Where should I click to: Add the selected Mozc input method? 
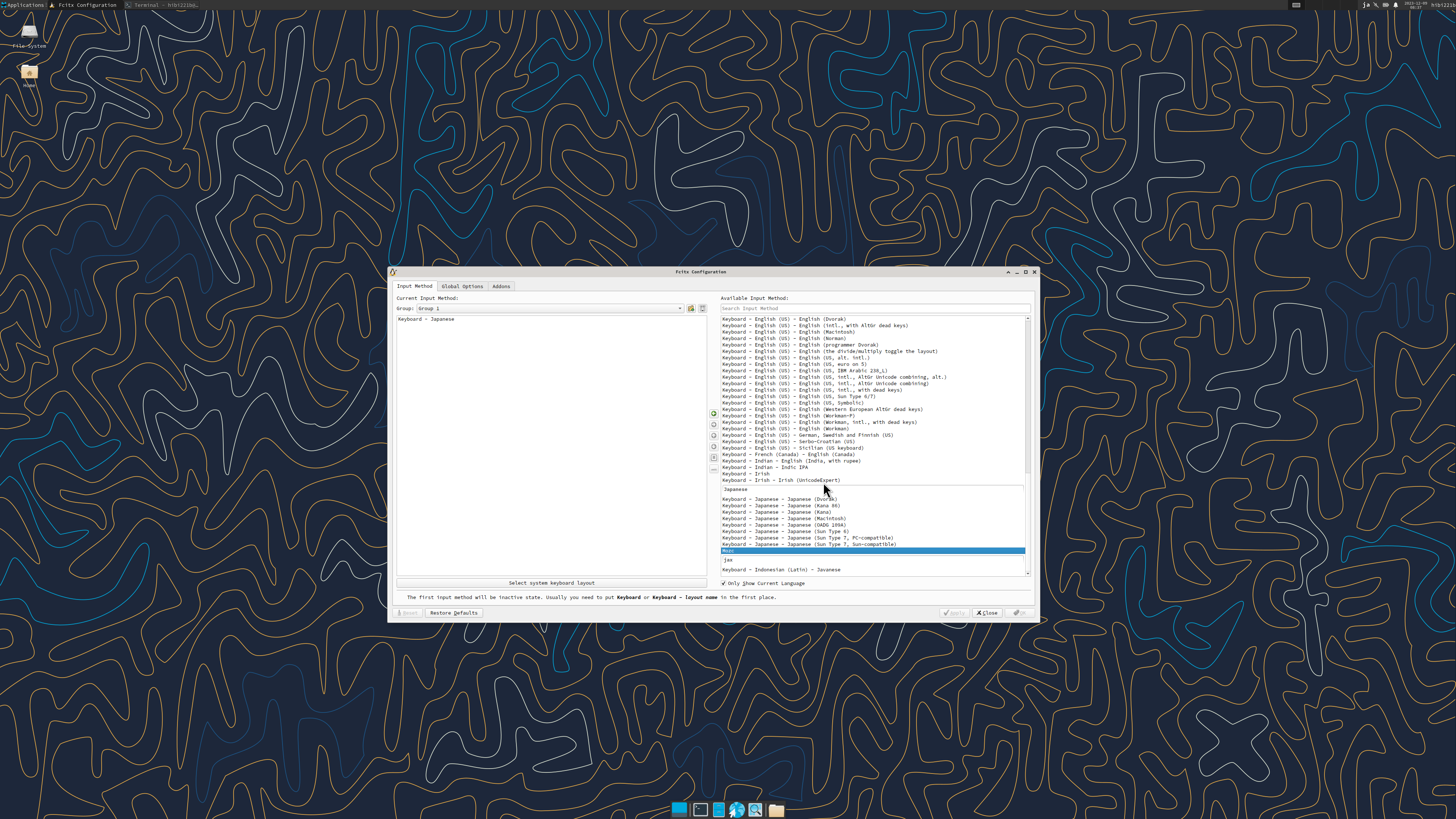(714, 413)
